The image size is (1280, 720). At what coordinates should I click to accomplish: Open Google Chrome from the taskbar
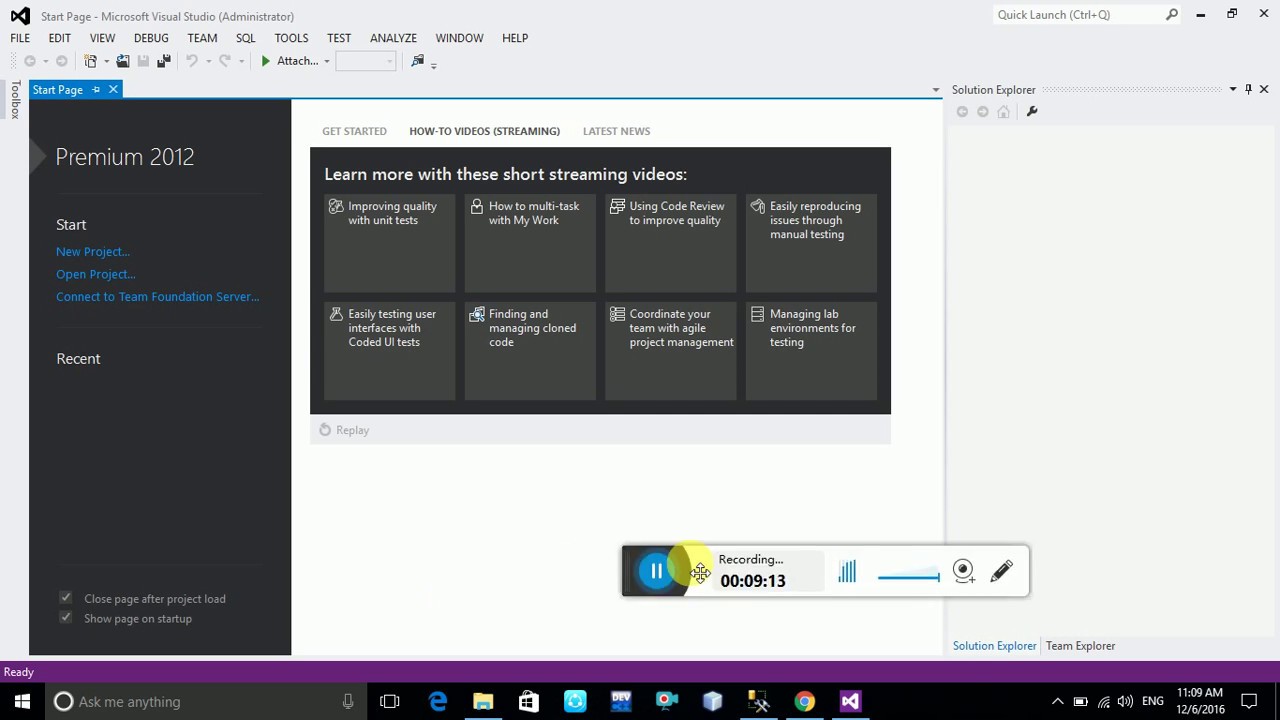(x=805, y=702)
